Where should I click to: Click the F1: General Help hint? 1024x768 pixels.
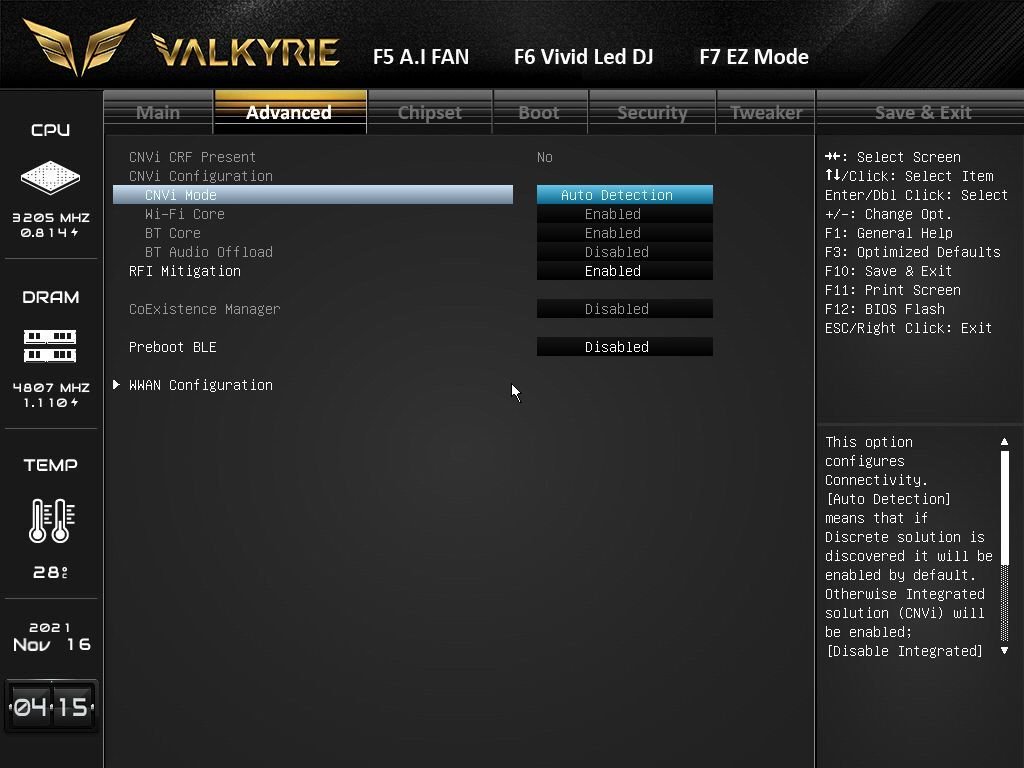tap(889, 232)
